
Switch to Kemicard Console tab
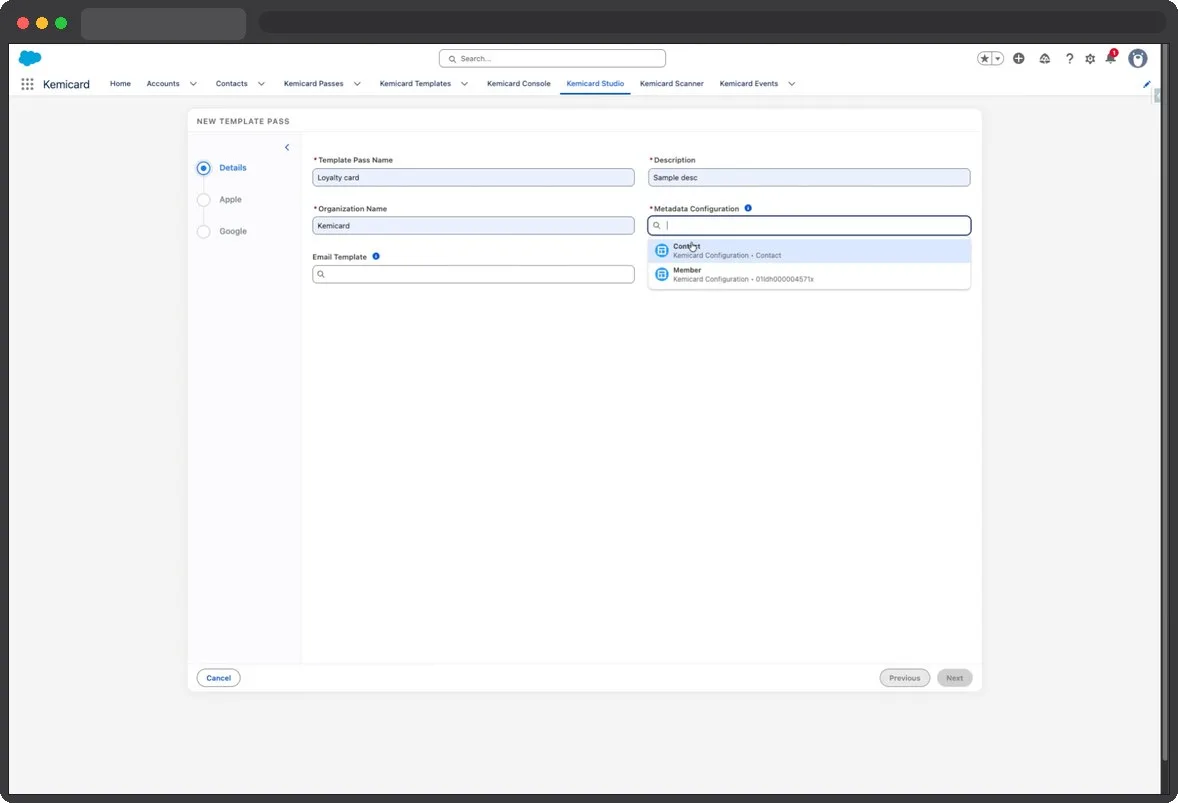[518, 83]
